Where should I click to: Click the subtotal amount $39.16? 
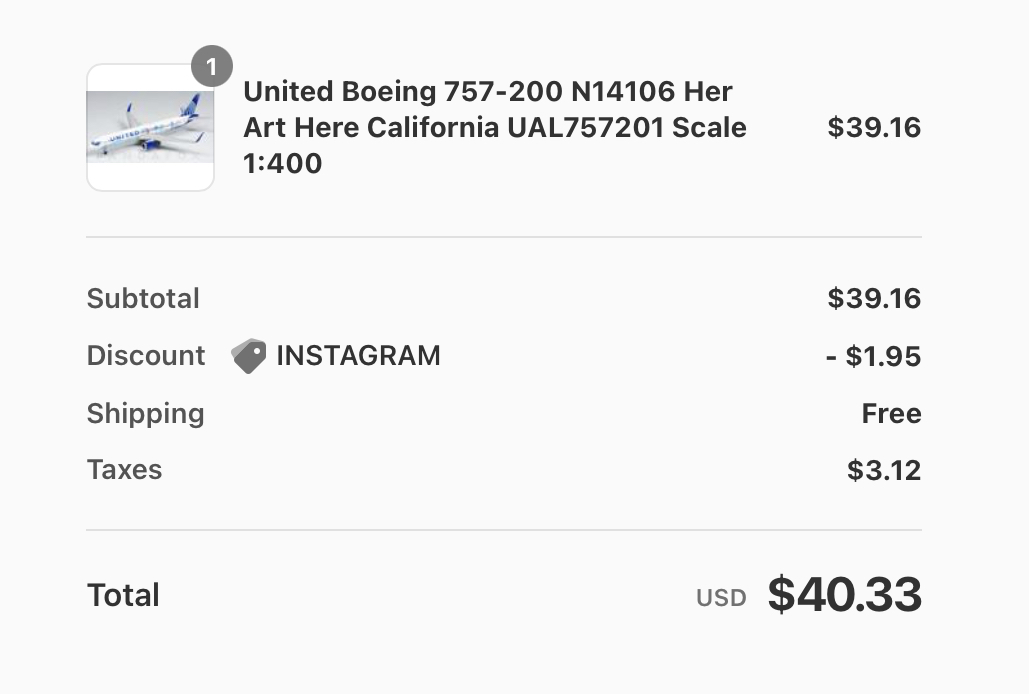tap(874, 299)
